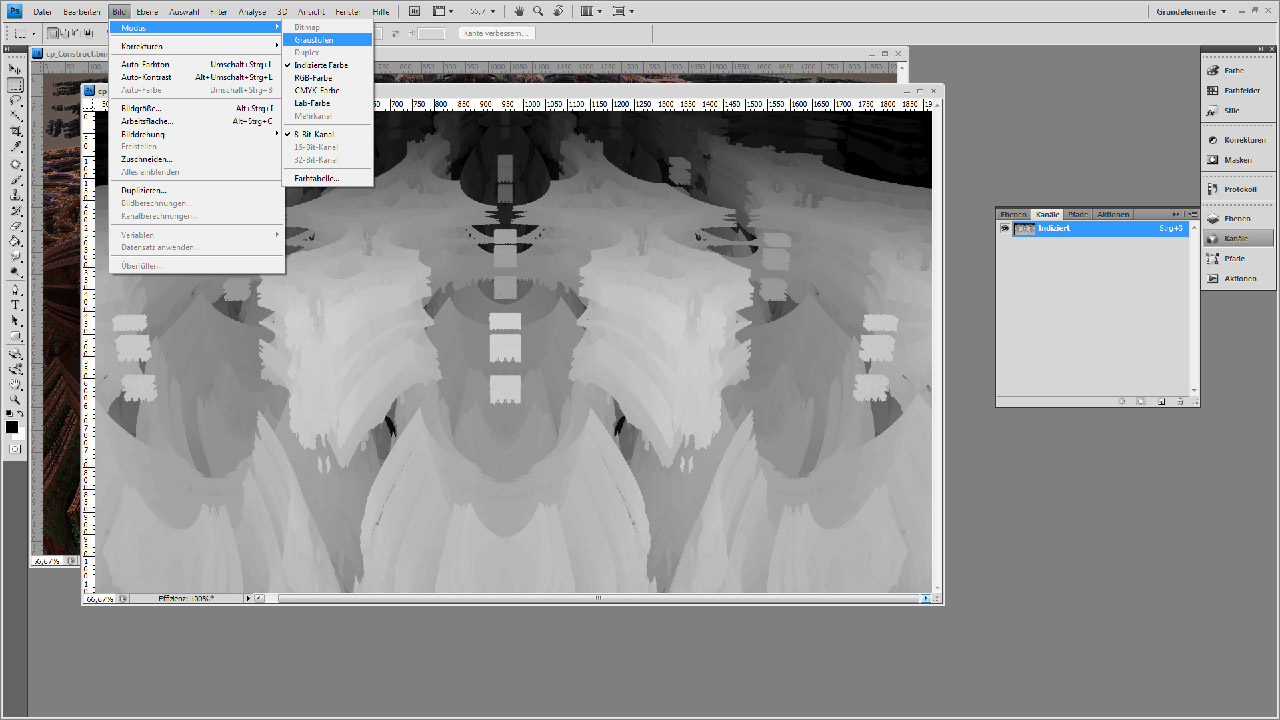Select the Clone Stamp tool
1280x720 pixels.
16,195
